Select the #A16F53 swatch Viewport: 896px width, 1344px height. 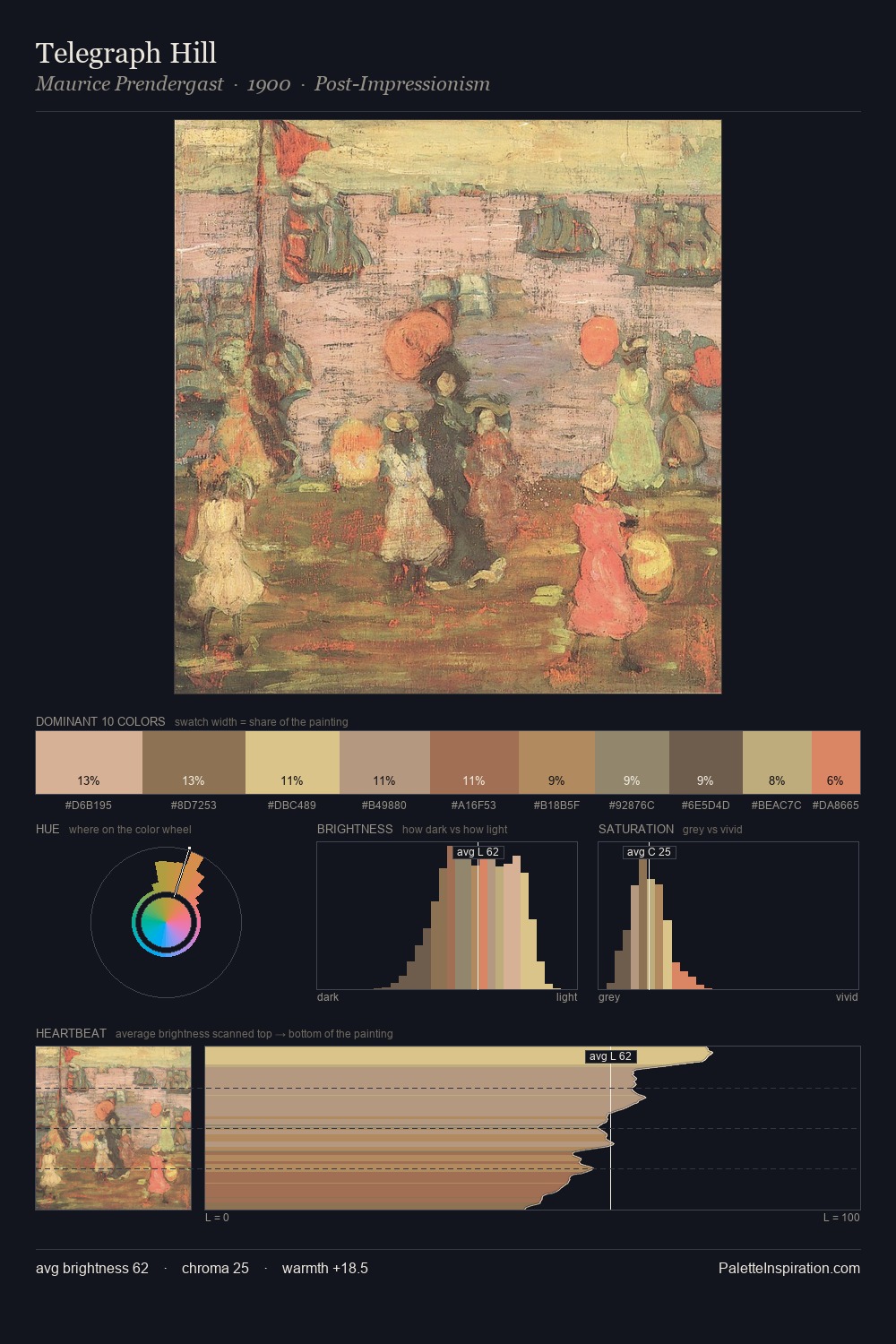(x=474, y=762)
